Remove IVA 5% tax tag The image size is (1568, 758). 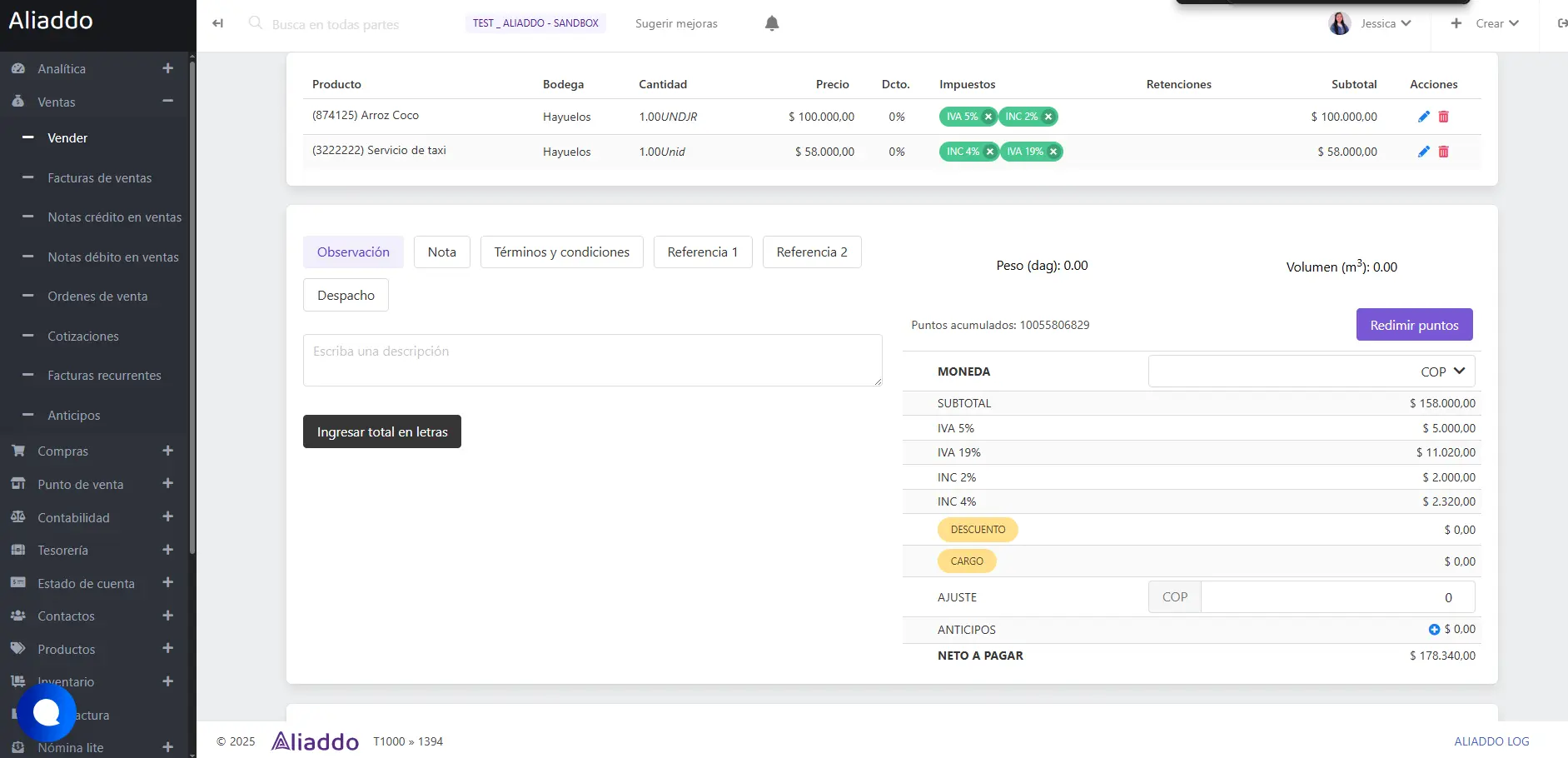click(x=988, y=117)
